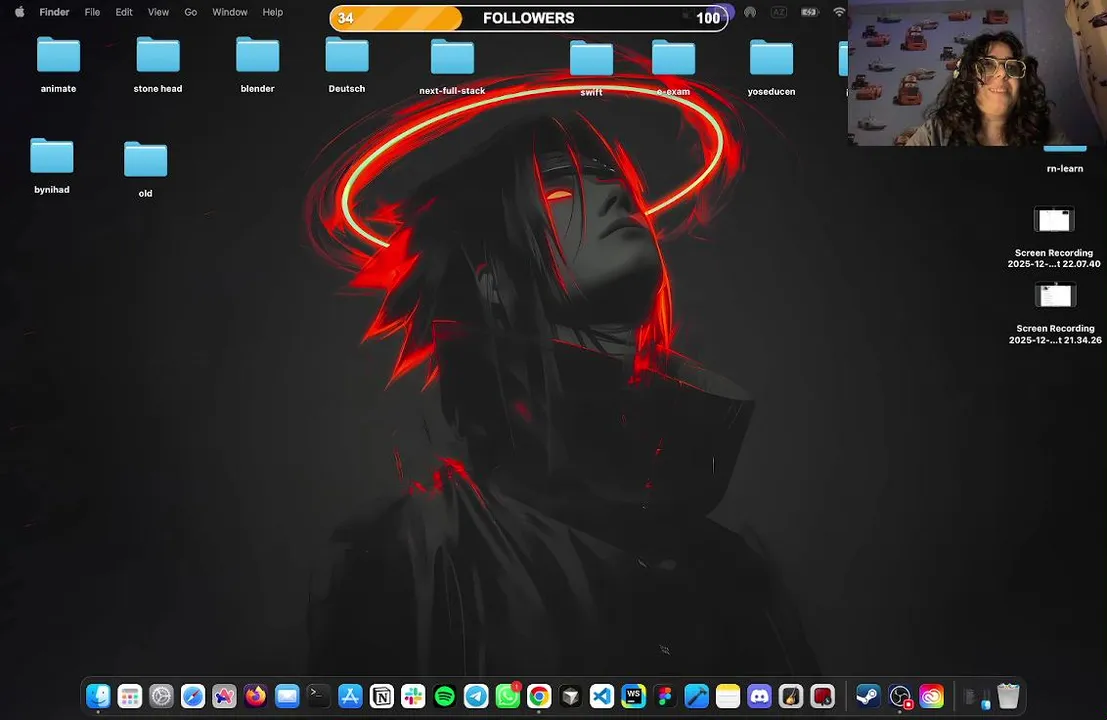Screen dimensions: 1107x720
Task: Open the pink star app icon in Dock
Action: click(225, 697)
